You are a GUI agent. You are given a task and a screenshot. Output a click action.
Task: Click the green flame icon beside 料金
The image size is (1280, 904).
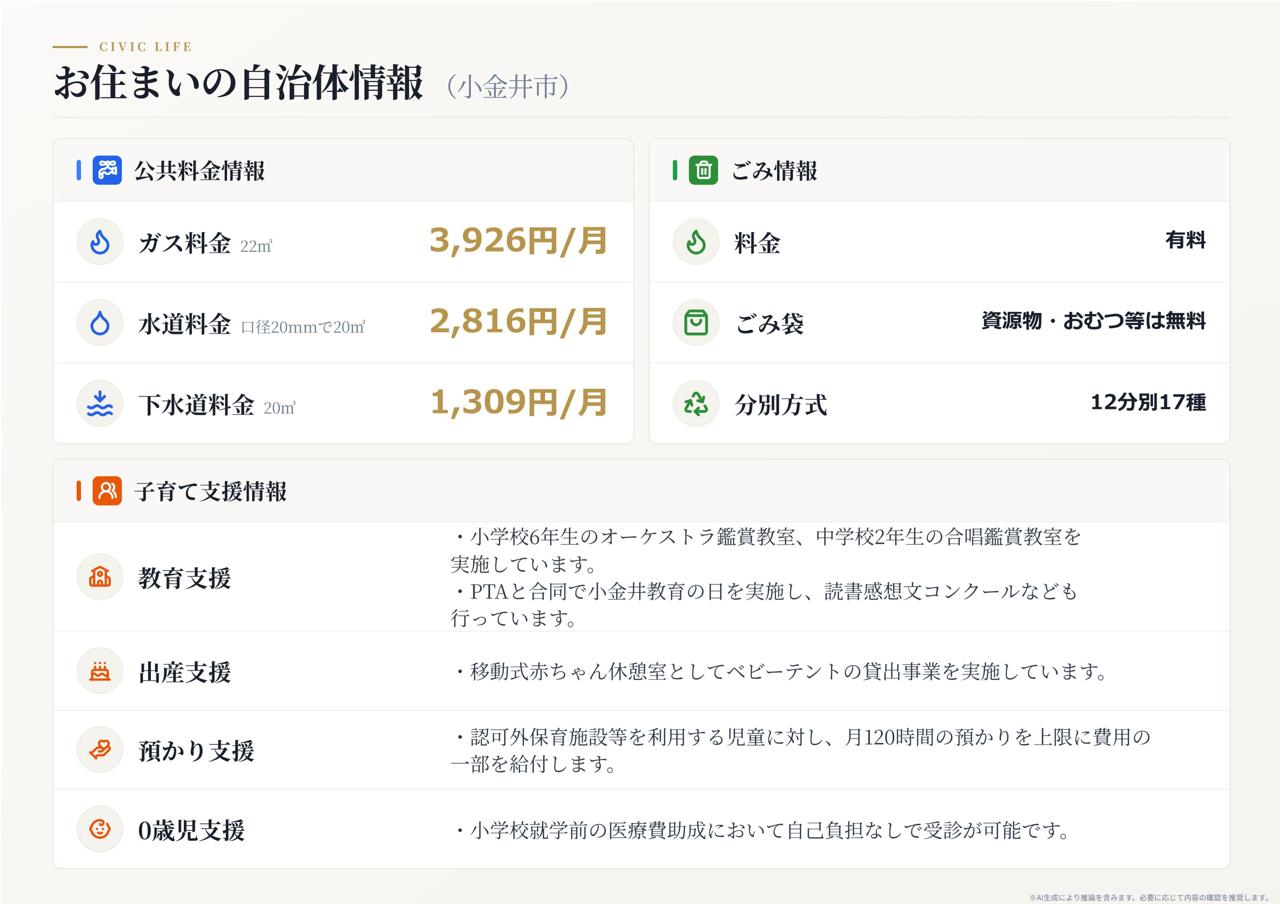(696, 242)
